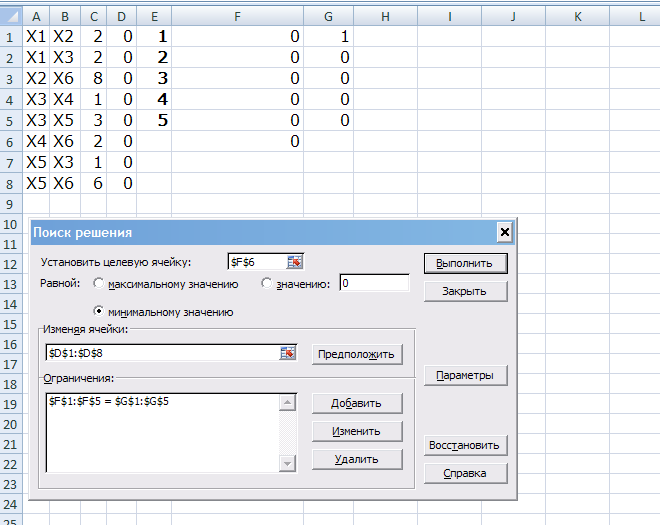Click cell A1 containing X1
The height and width of the screenshot is (525, 660).
click(36, 36)
